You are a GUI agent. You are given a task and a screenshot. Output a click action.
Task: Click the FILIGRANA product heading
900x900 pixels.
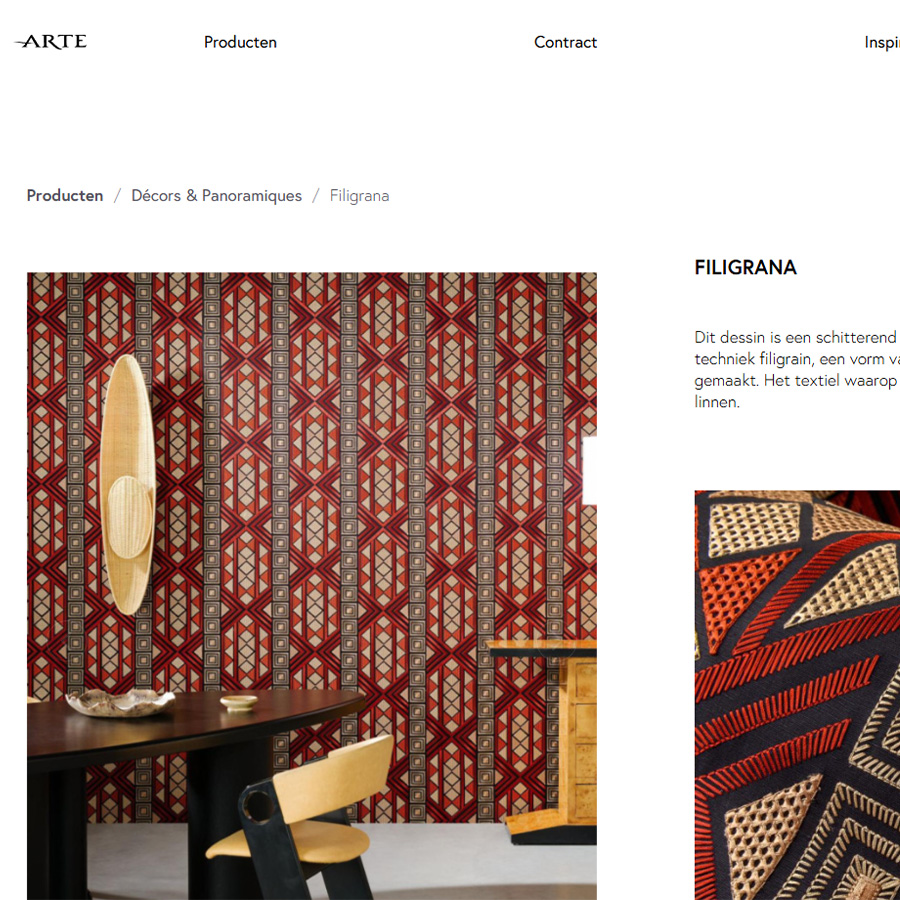(746, 267)
